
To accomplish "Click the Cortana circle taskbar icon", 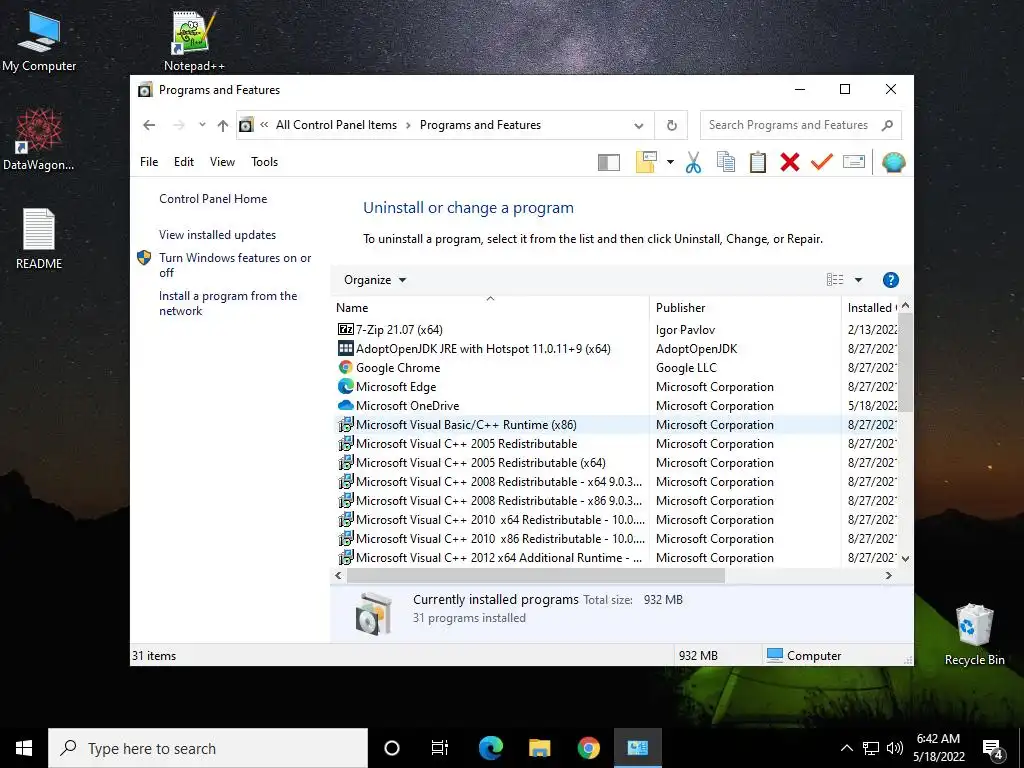I will (392, 748).
